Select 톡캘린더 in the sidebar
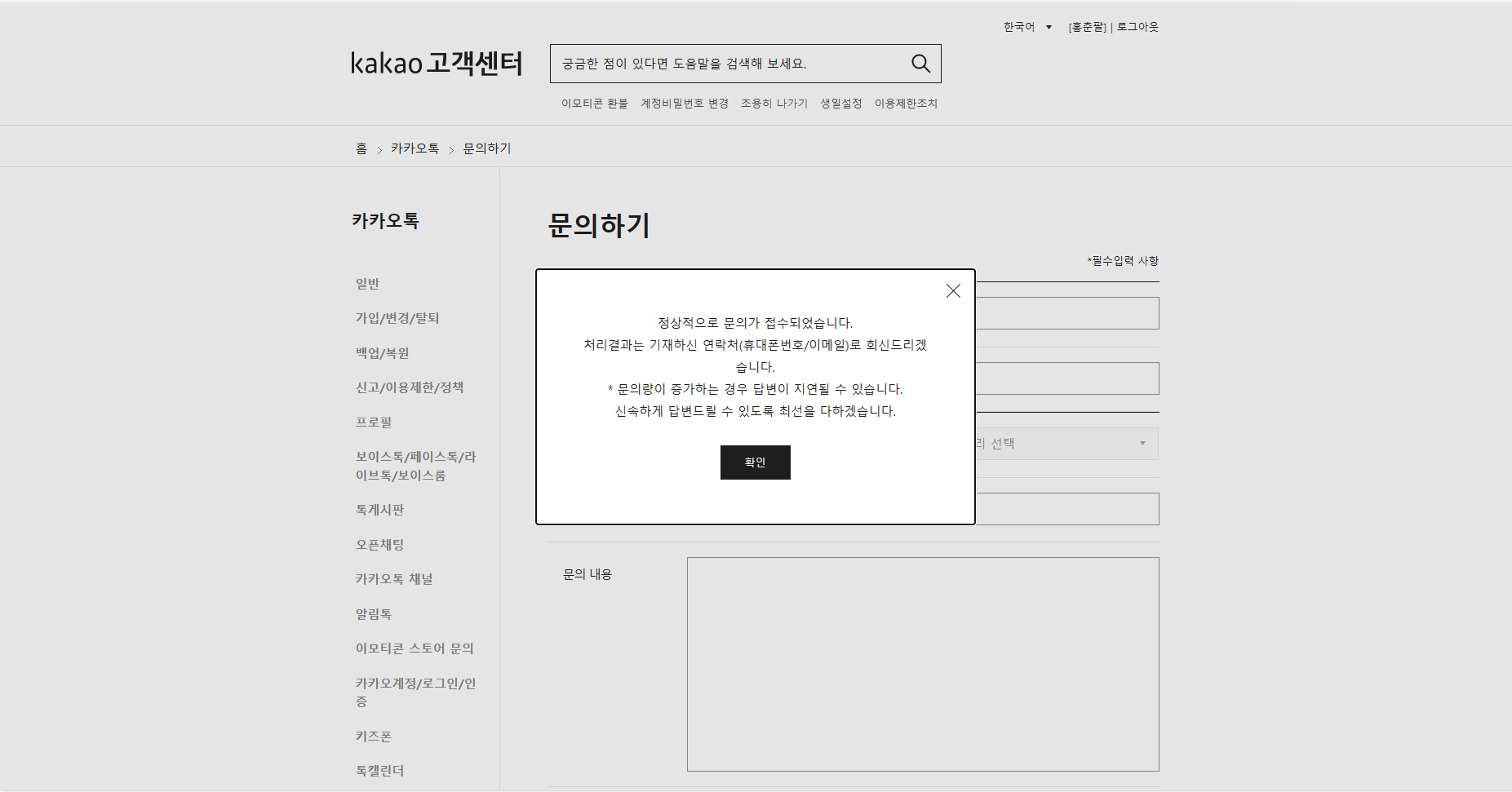Screen dimensions: 1512x792 coord(379,771)
